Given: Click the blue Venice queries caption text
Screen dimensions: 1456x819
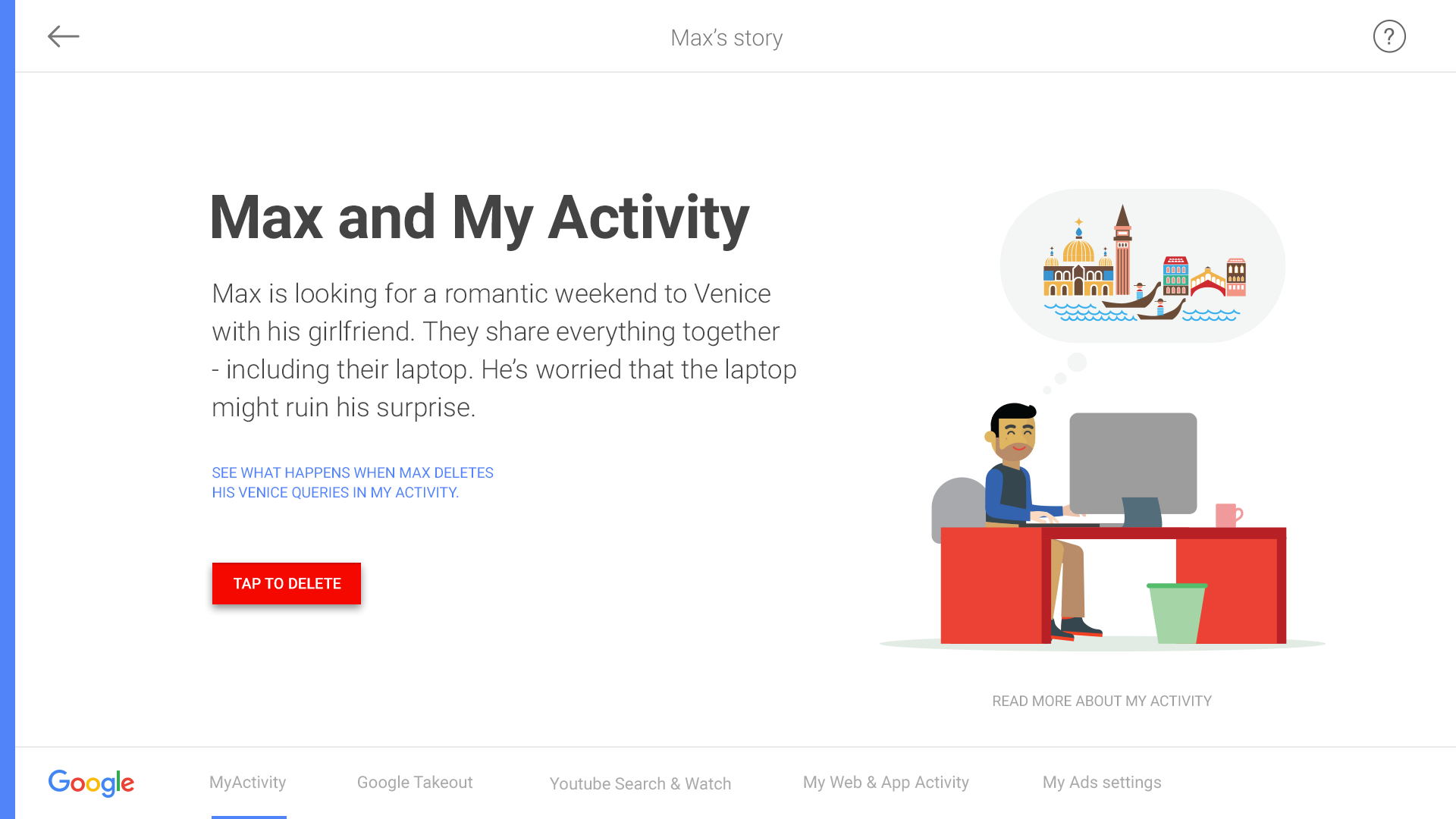Looking at the screenshot, I should click(353, 482).
